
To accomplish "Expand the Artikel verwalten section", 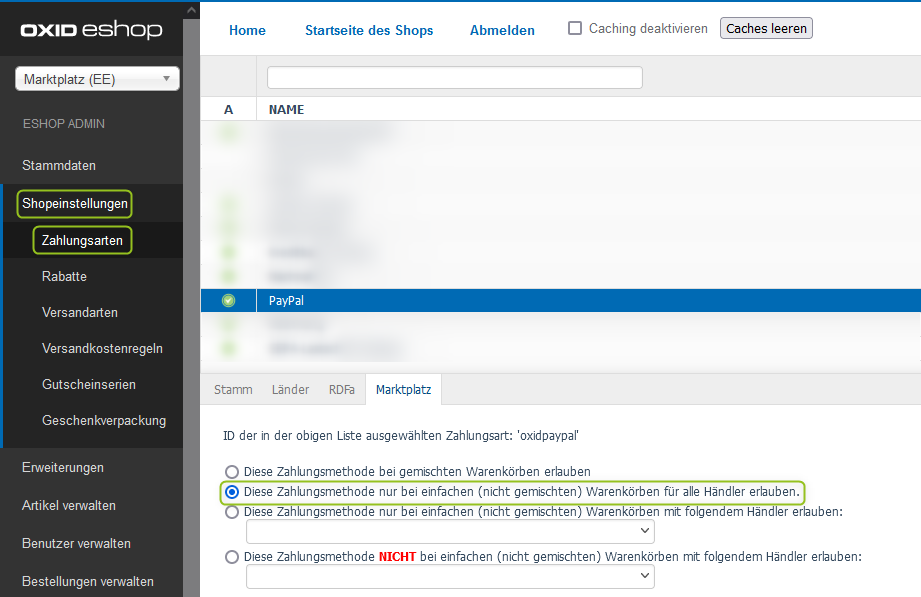I will click(69, 505).
